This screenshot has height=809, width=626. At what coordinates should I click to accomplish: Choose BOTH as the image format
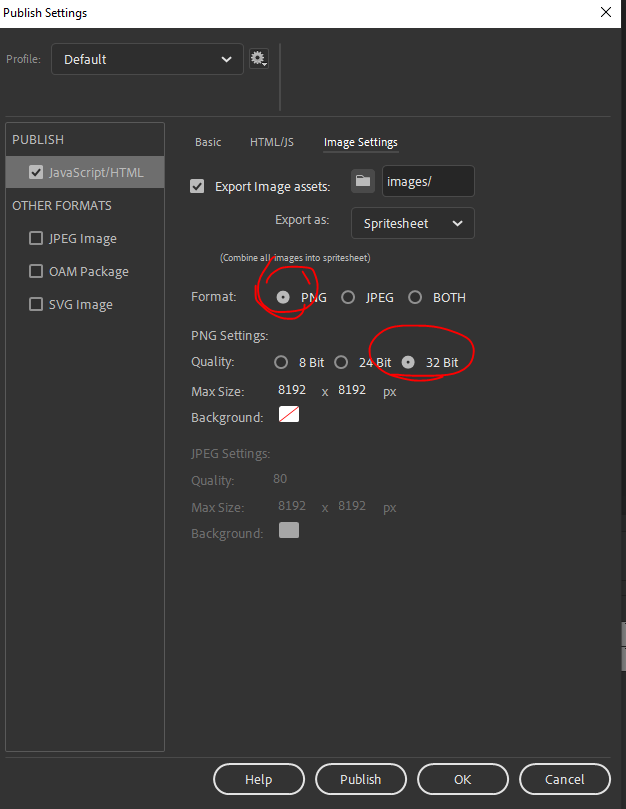[415, 297]
